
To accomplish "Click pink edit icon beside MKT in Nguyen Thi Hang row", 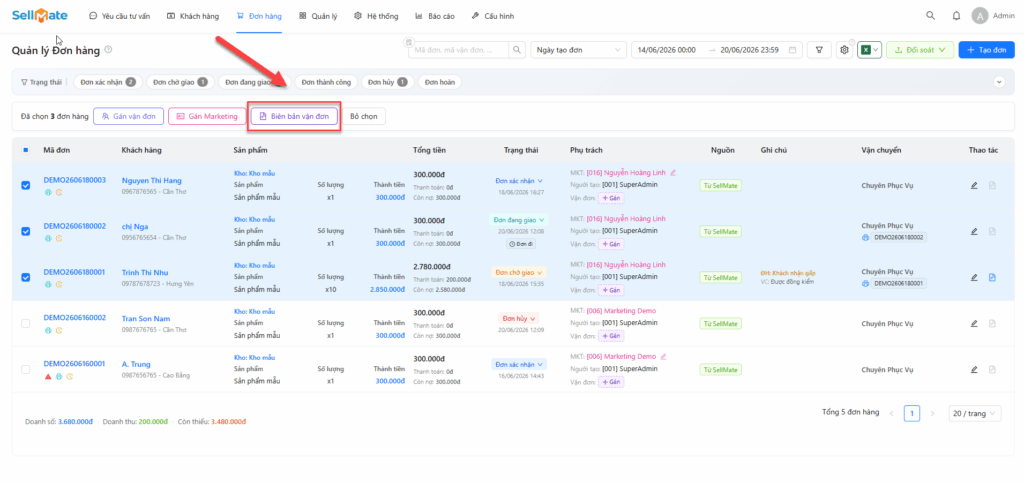I will pyautogui.click(x=673, y=173).
